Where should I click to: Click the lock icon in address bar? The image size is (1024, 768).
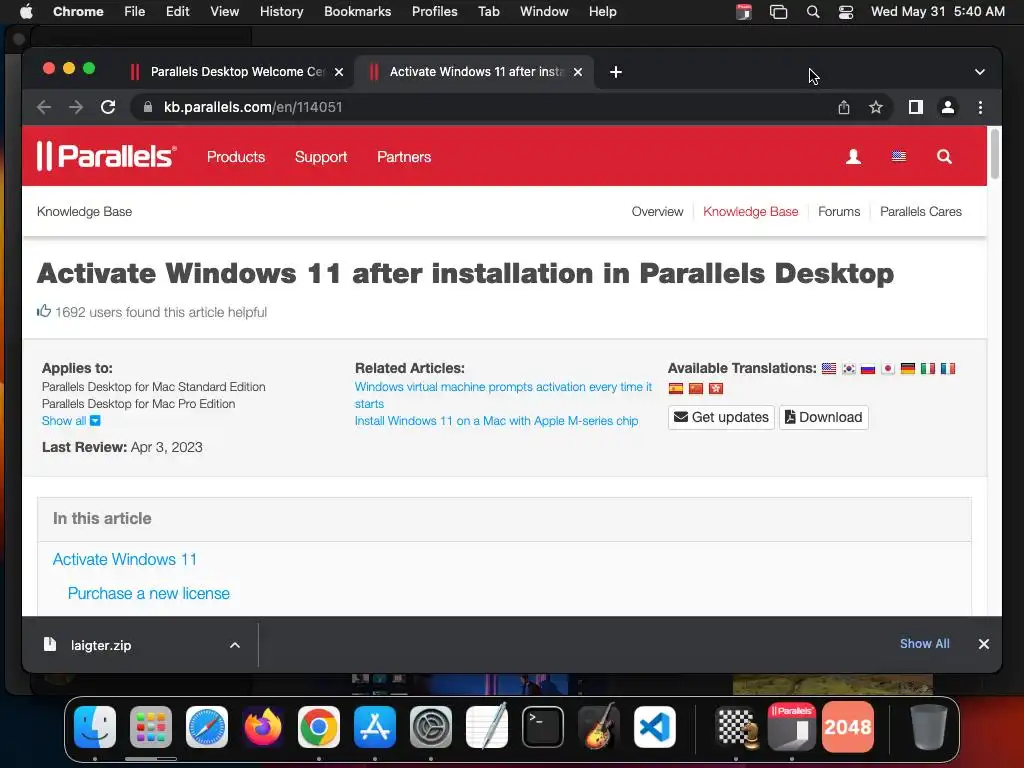[x=148, y=107]
